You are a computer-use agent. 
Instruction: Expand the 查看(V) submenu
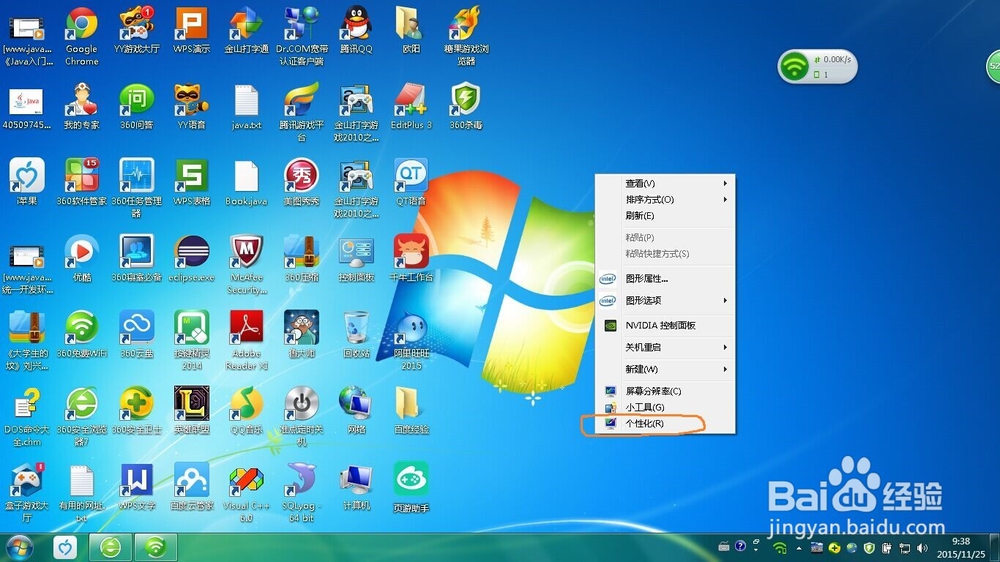(x=665, y=183)
